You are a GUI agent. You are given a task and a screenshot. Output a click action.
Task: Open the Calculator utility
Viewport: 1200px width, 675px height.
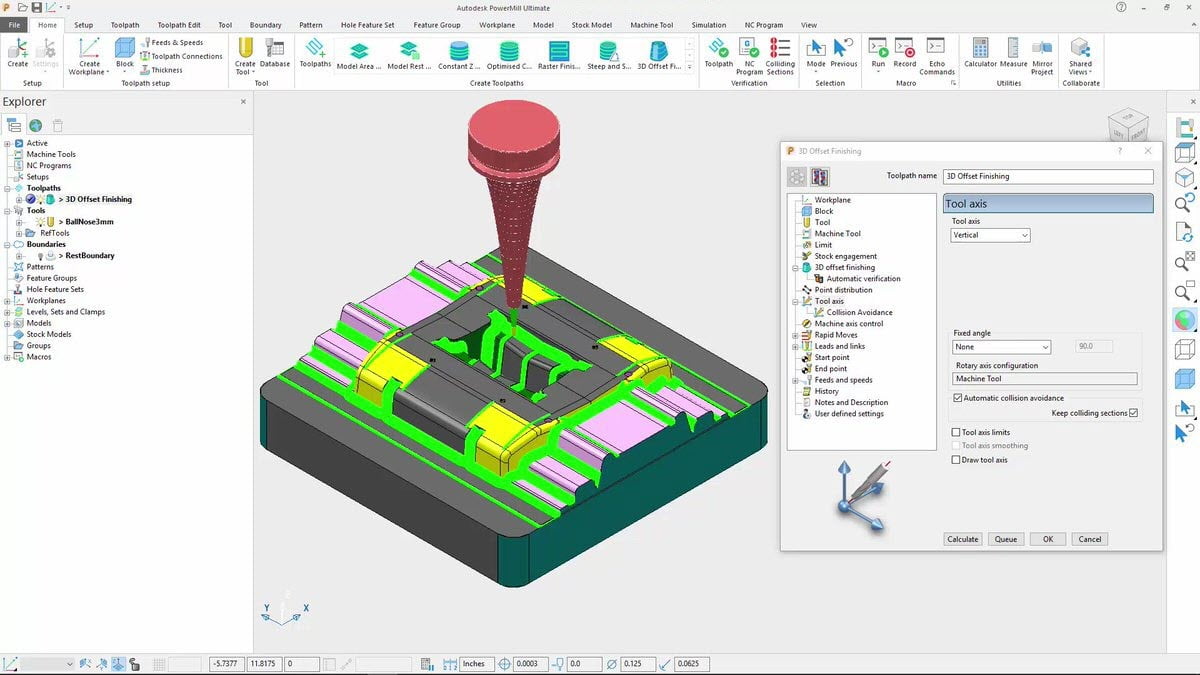tap(980, 53)
